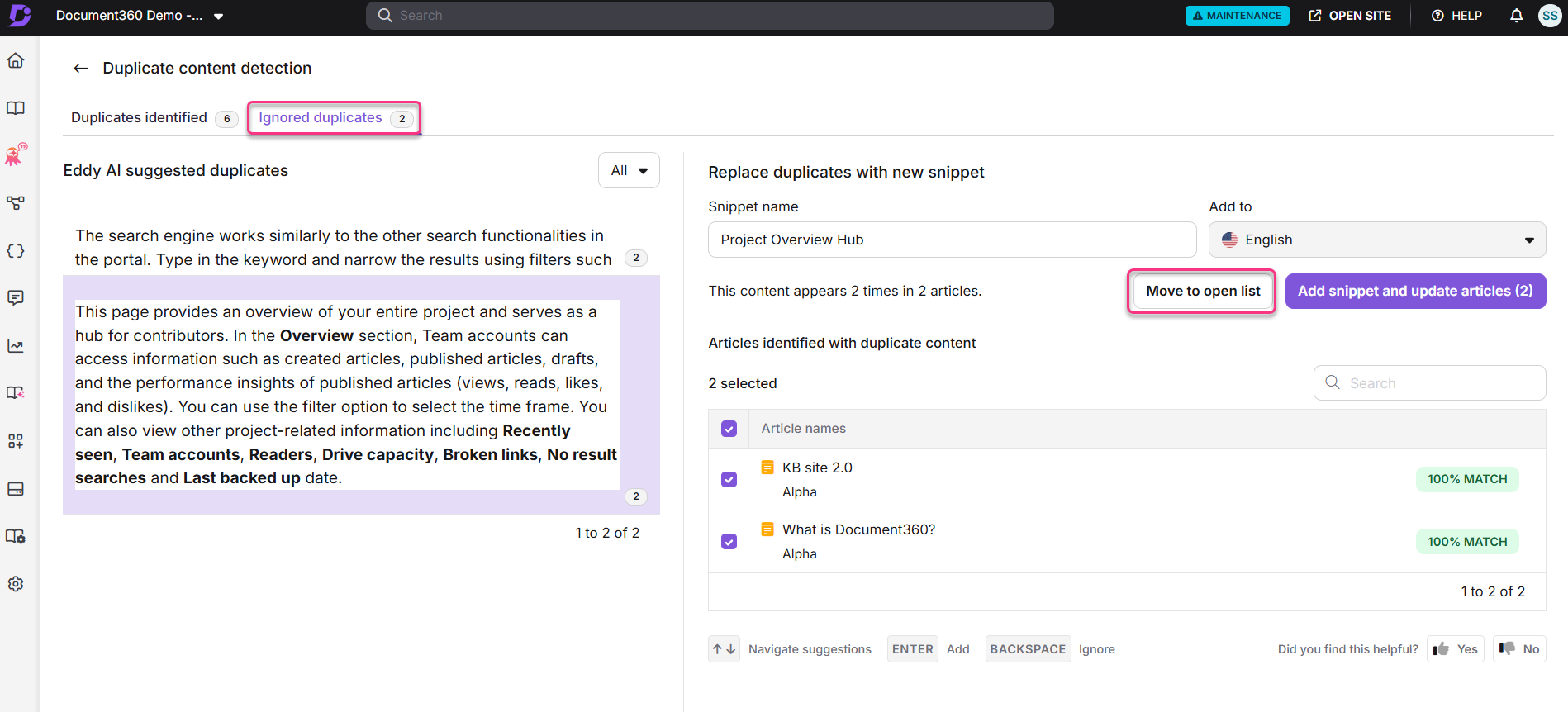This screenshot has height=712, width=1568.
Task: Click the thumbs up Yes button
Action: (x=1456, y=649)
